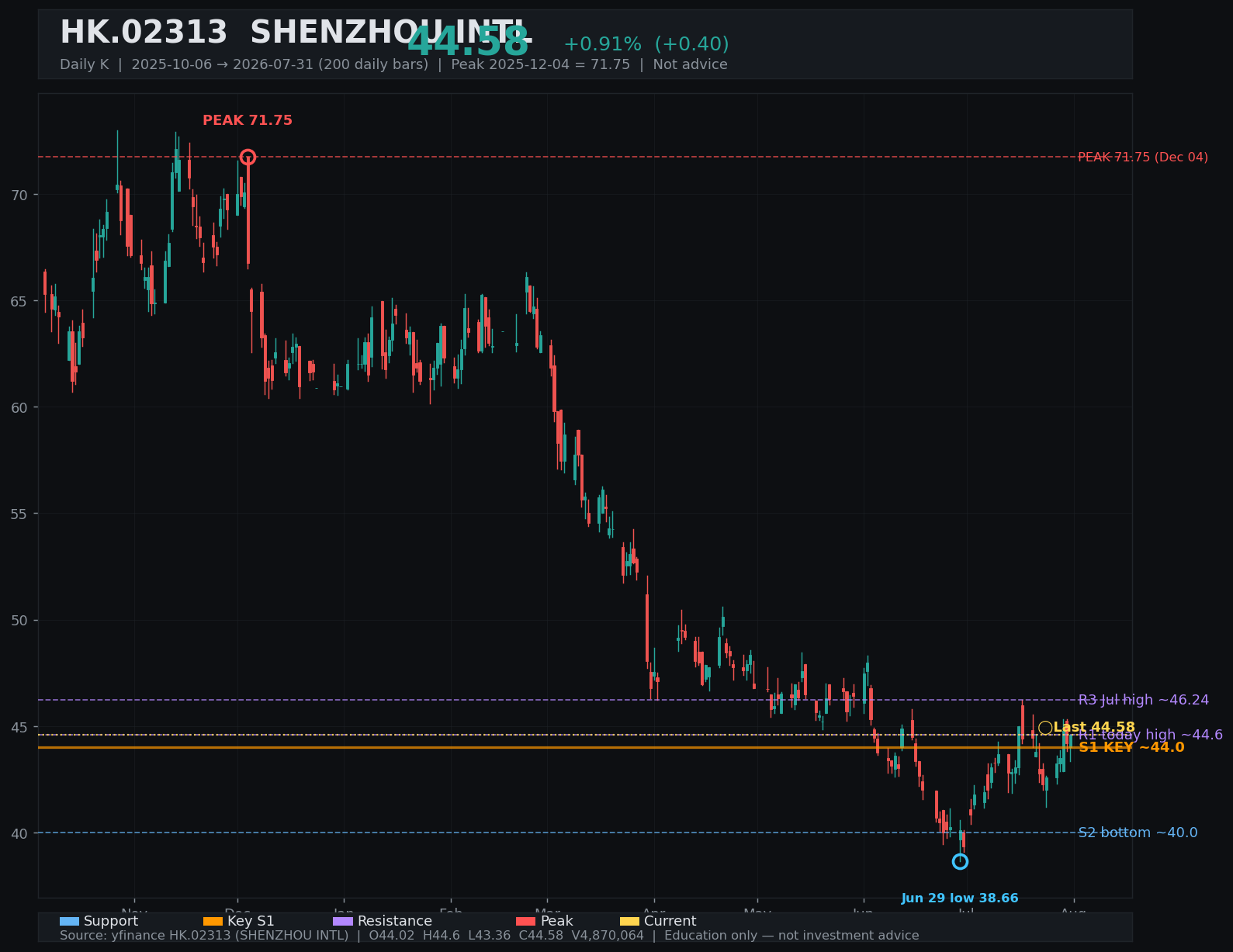Click the 'Daily K' text in the subtitle
Screen dimensions: 1233x952
85,64
